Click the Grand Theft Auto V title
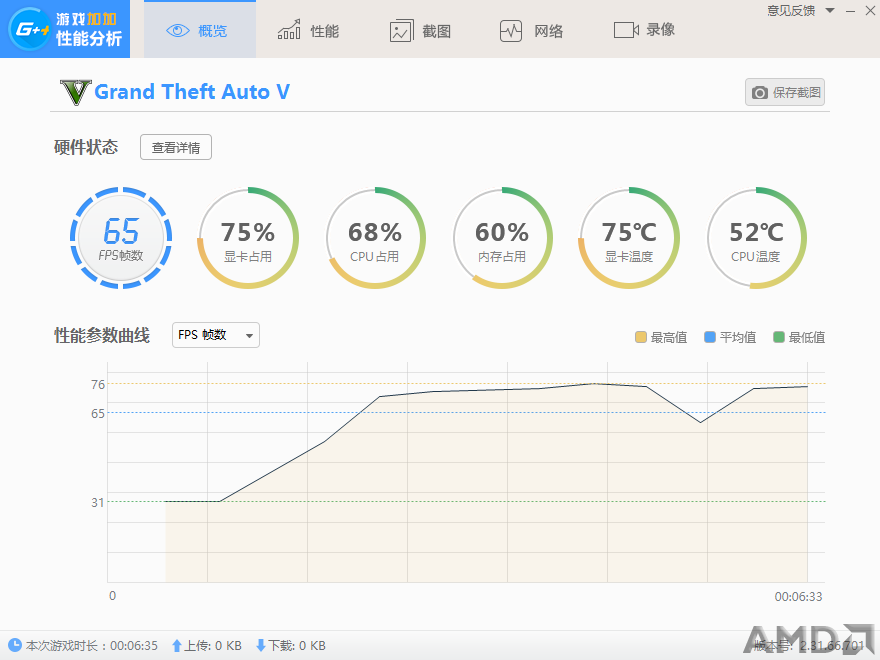 click(192, 91)
